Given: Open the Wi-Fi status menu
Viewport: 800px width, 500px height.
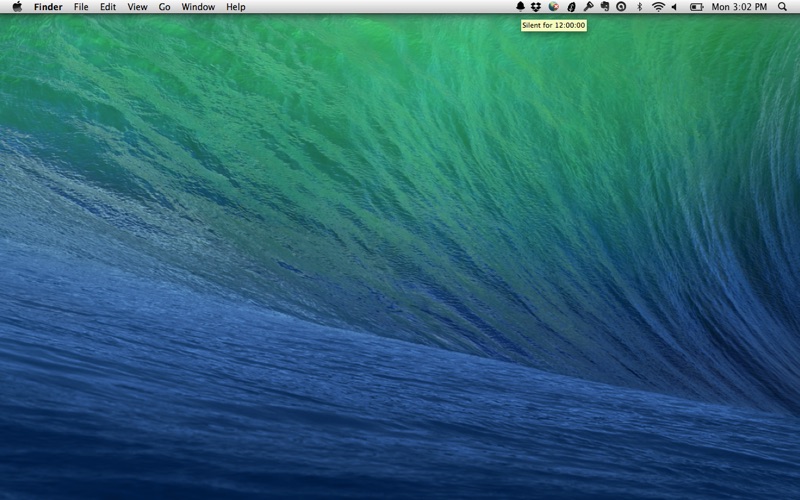Looking at the screenshot, I should (x=659, y=7).
